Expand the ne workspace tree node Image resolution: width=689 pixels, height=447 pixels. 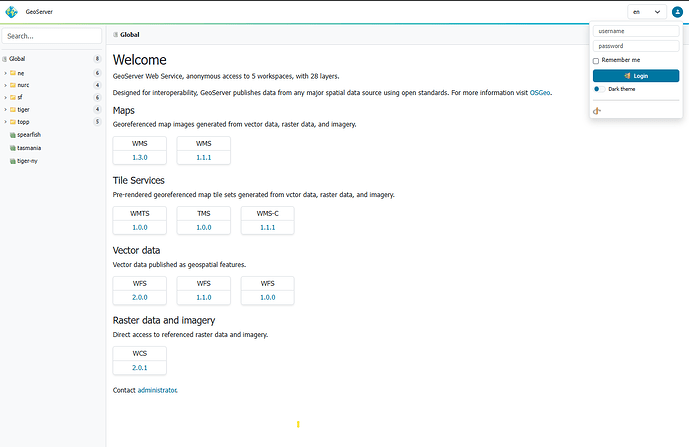(x=5, y=73)
